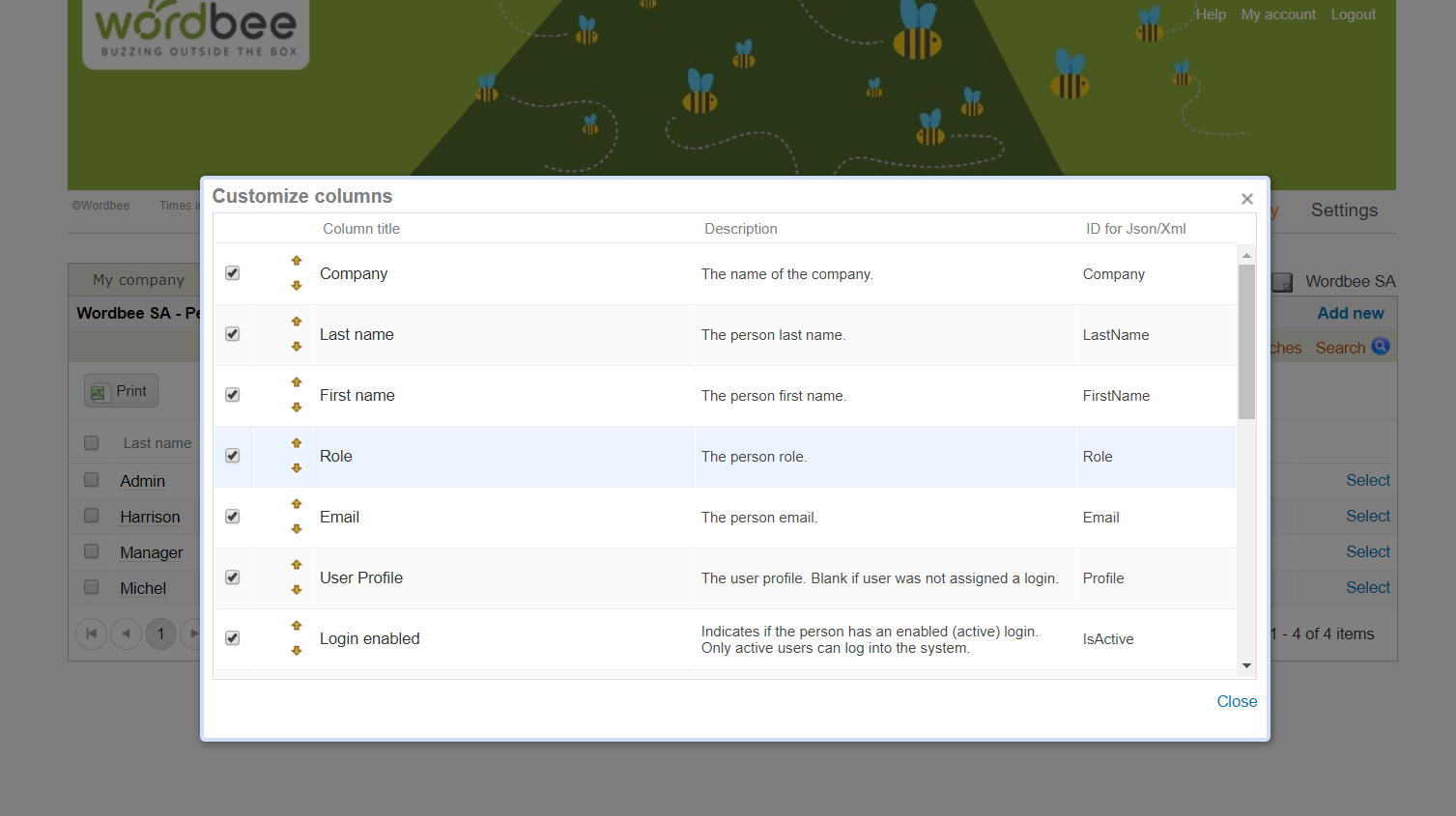Click the Search magnifier icon
This screenshot has height=816, width=1456.
click(1381, 347)
